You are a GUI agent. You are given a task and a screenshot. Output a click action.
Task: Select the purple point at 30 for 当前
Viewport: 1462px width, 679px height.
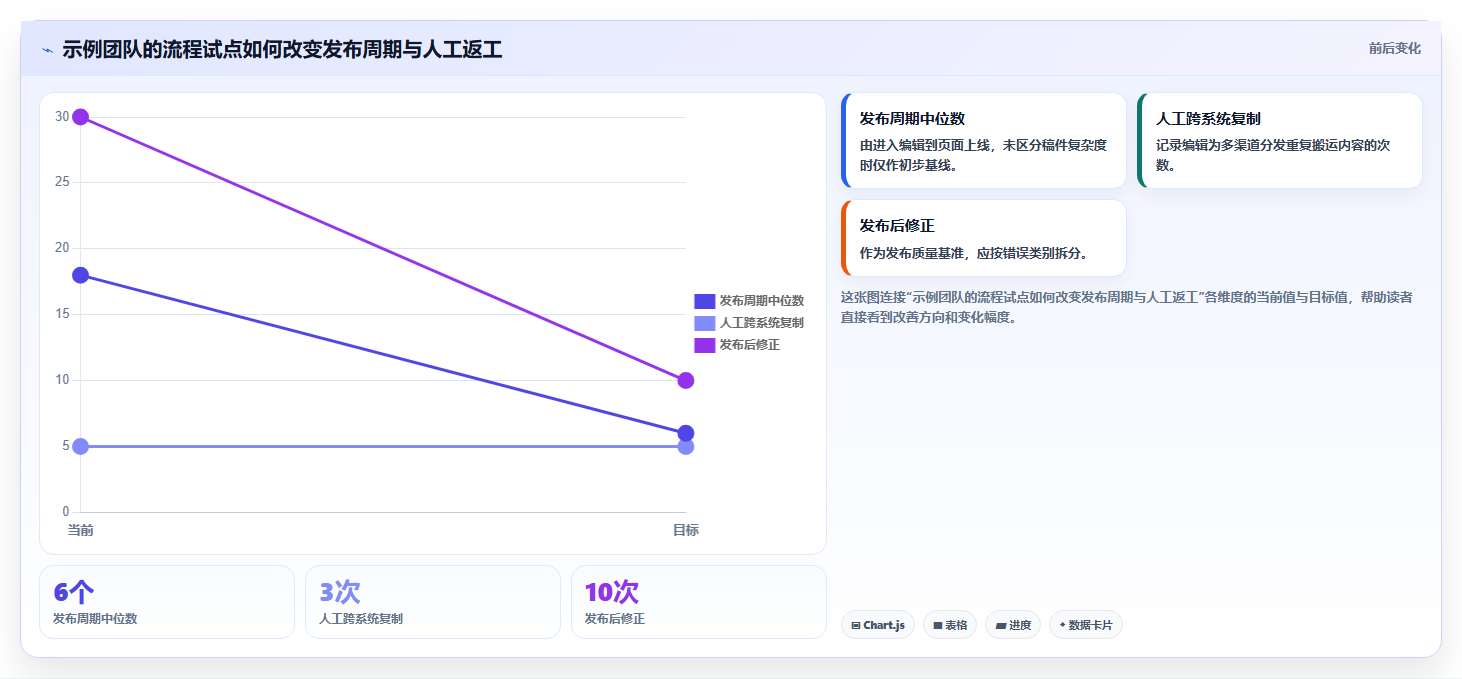[81, 117]
